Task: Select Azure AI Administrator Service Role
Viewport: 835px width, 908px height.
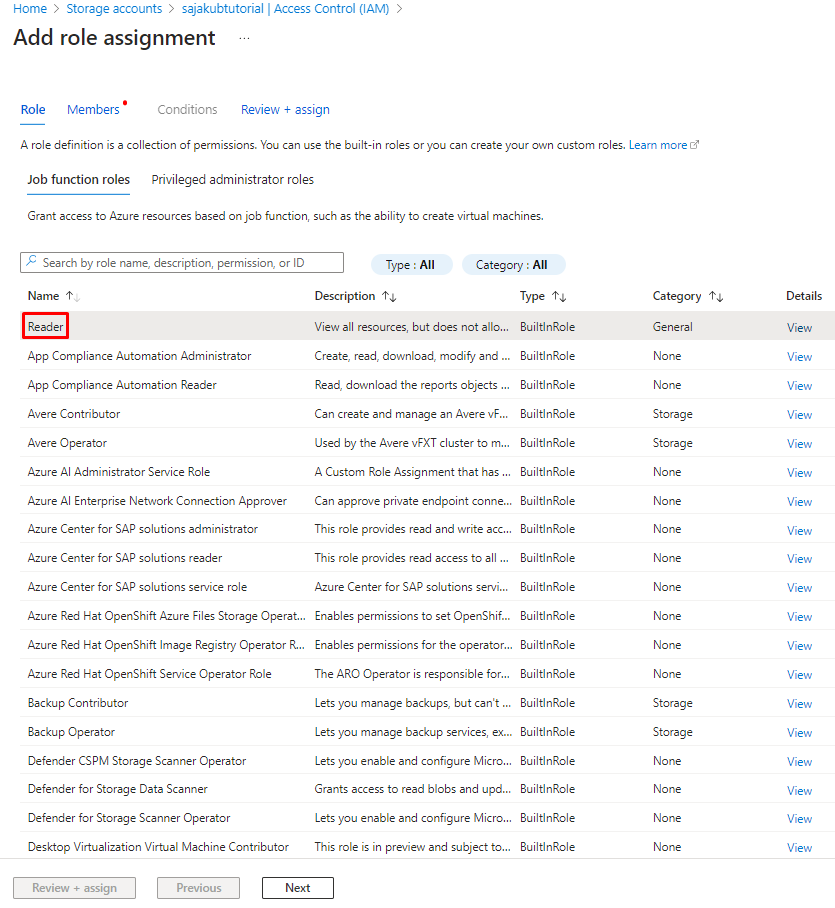Action: (x=119, y=472)
